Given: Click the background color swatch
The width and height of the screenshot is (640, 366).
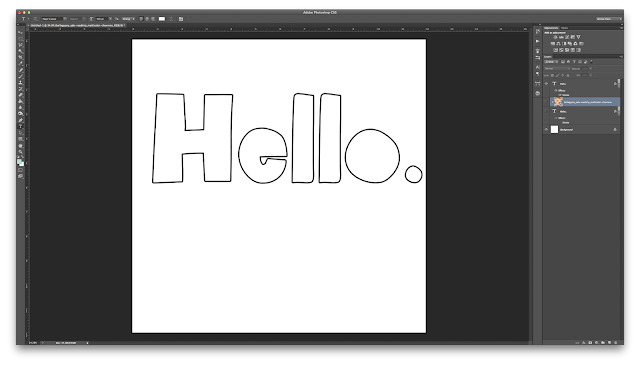Looking at the screenshot, I should [22, 165].
